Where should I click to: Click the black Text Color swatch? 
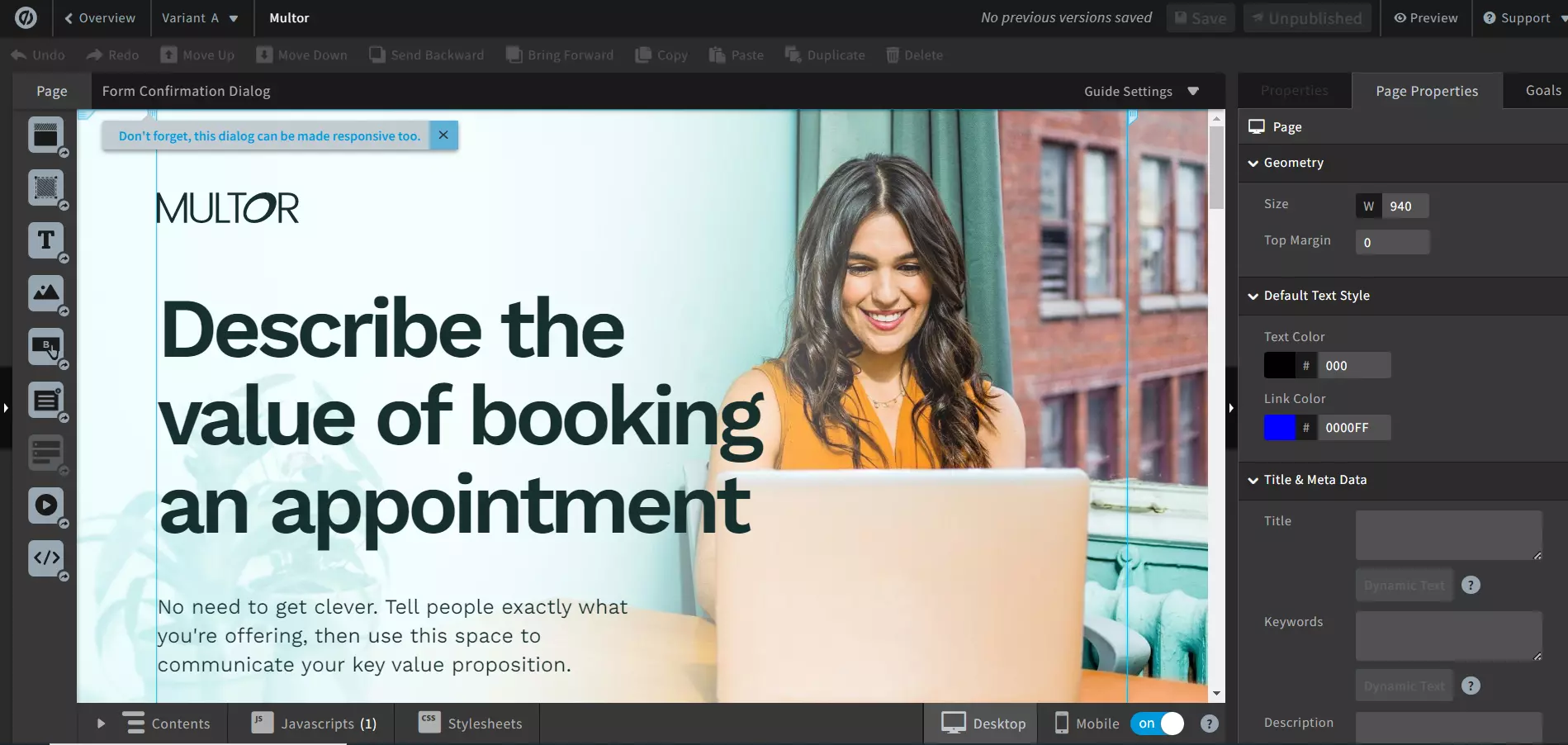point(1278,365)
